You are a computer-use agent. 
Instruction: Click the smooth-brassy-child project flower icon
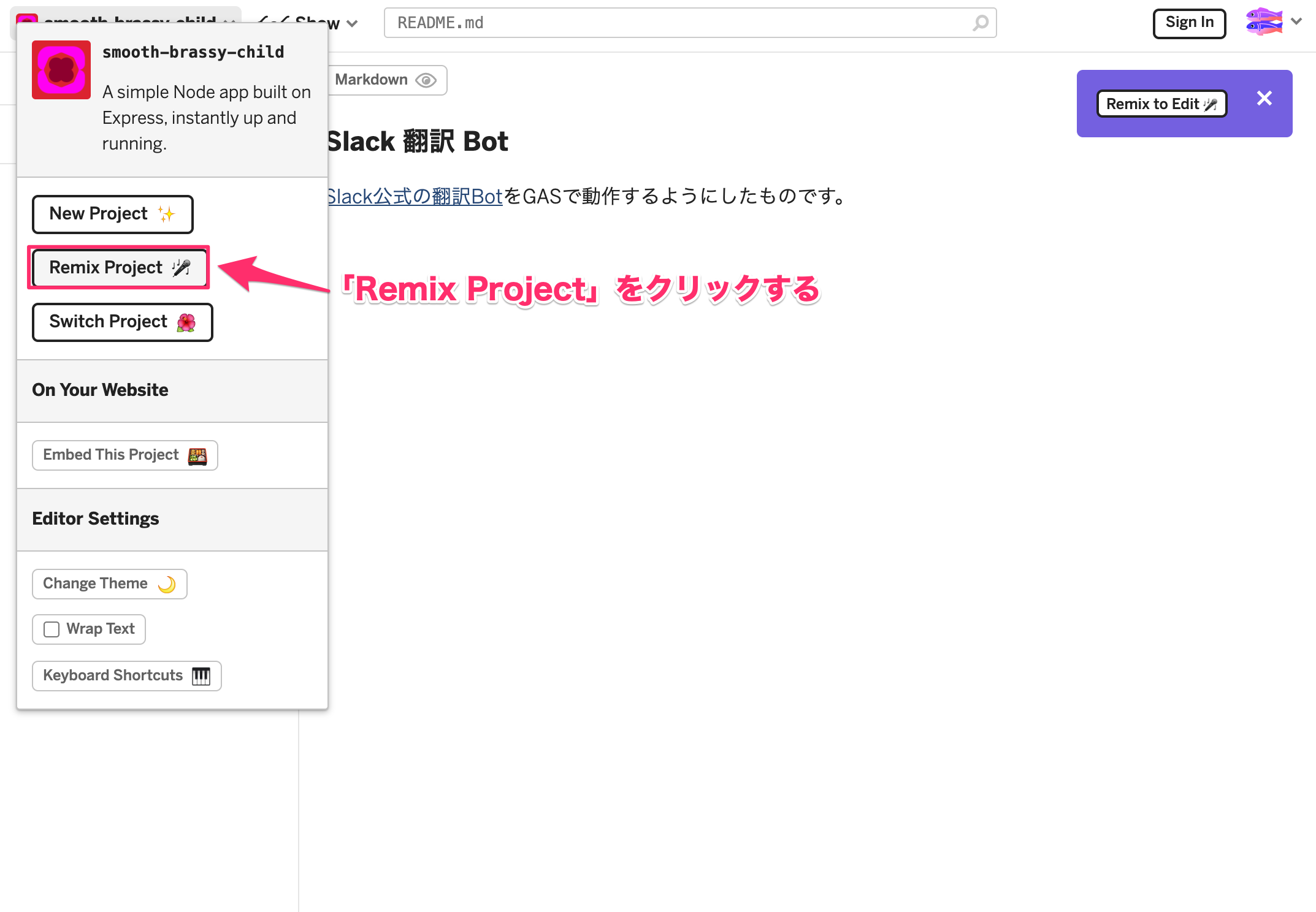(61, 70)
